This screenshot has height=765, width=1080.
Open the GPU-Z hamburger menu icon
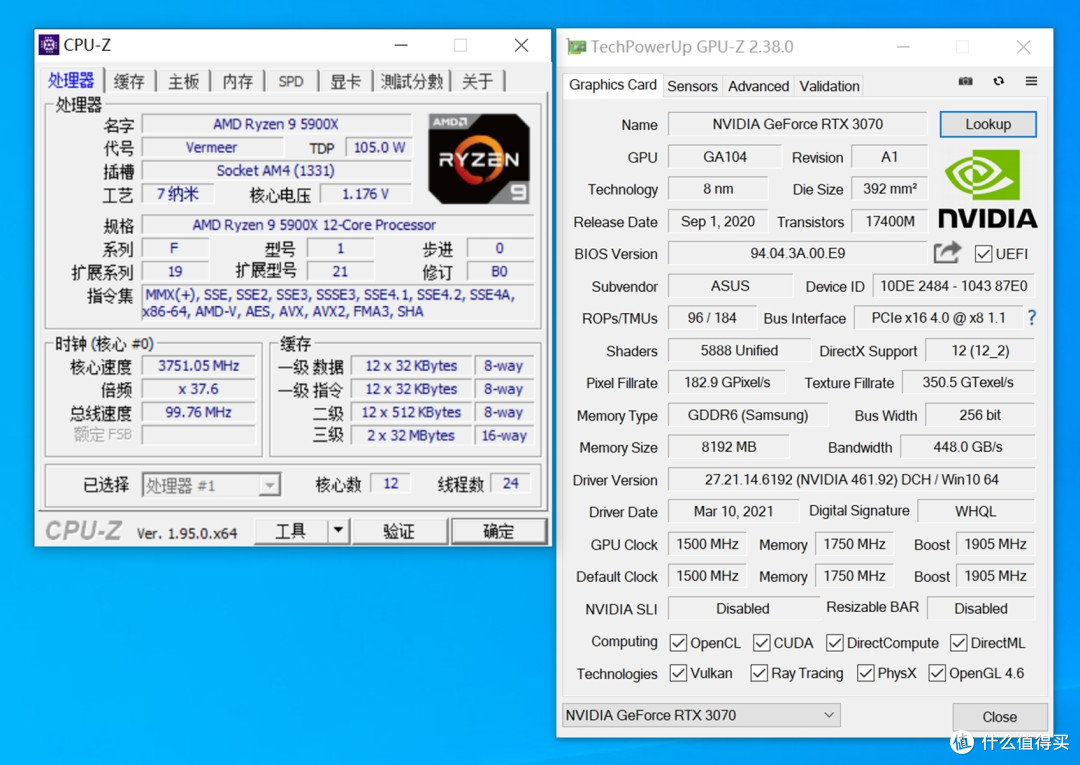(1031, 81)
